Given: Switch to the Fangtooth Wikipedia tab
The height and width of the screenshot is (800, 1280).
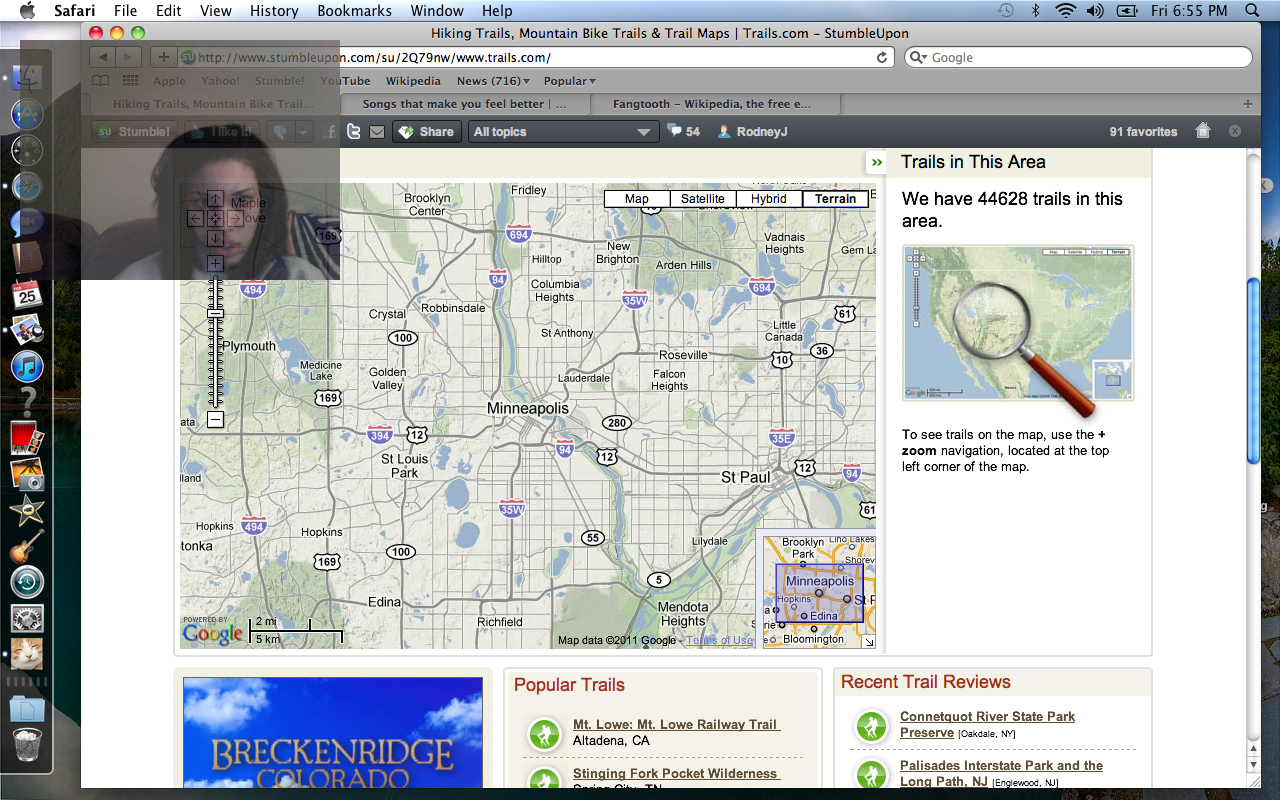Looking at the screenshot, I should point(713,104).
